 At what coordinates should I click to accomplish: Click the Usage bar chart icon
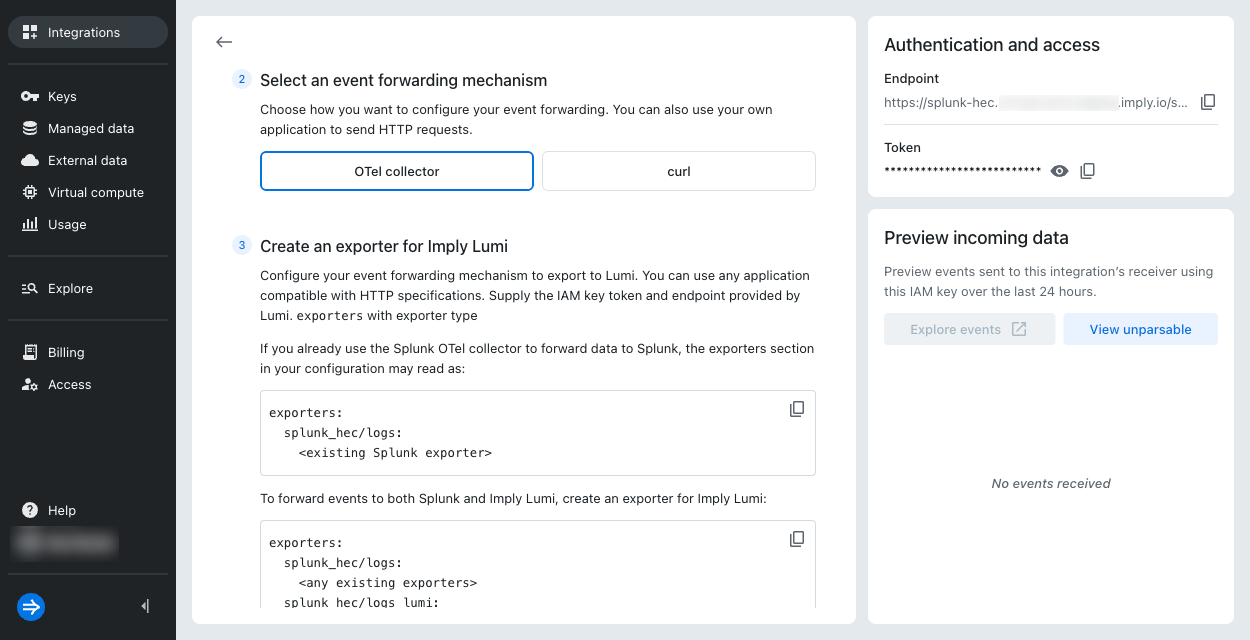(30, 224)
